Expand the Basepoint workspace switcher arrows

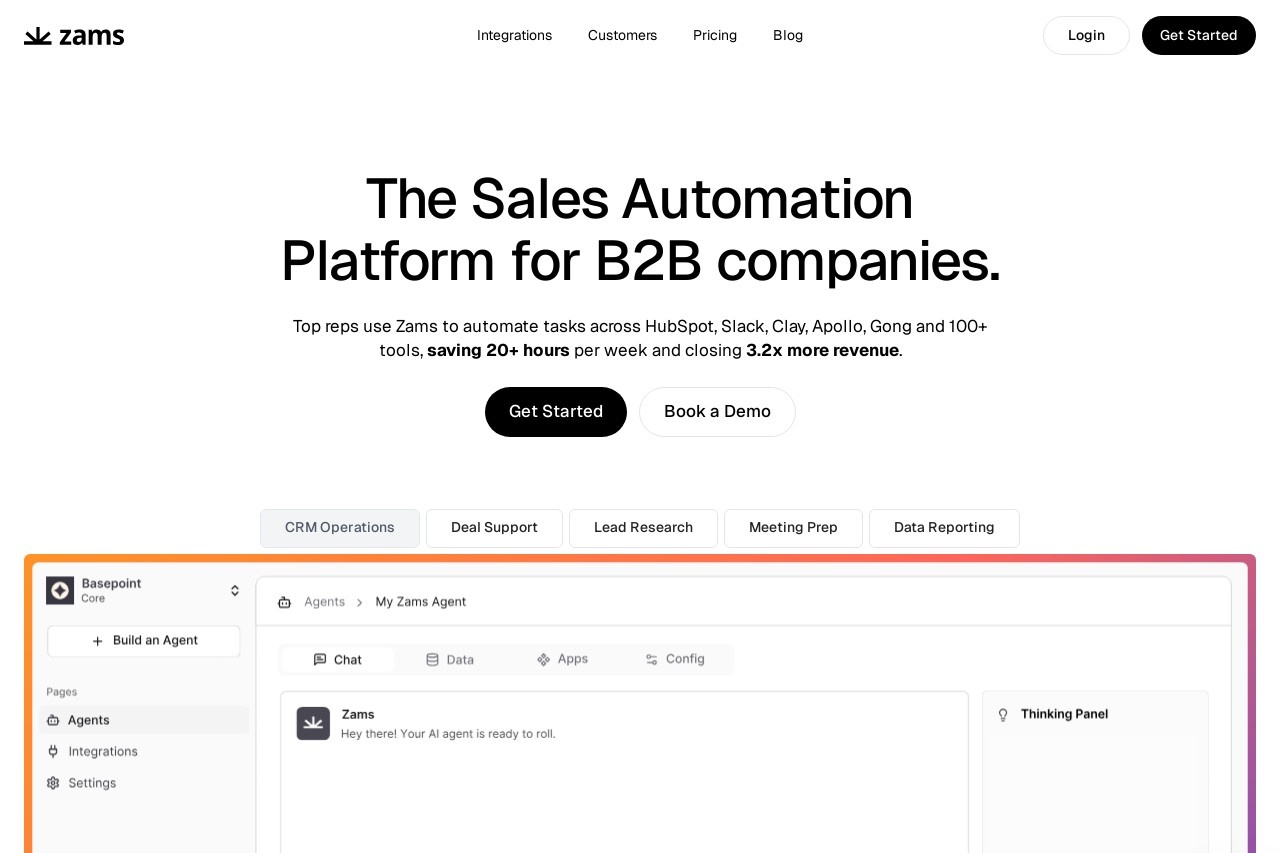pos(235,590)
